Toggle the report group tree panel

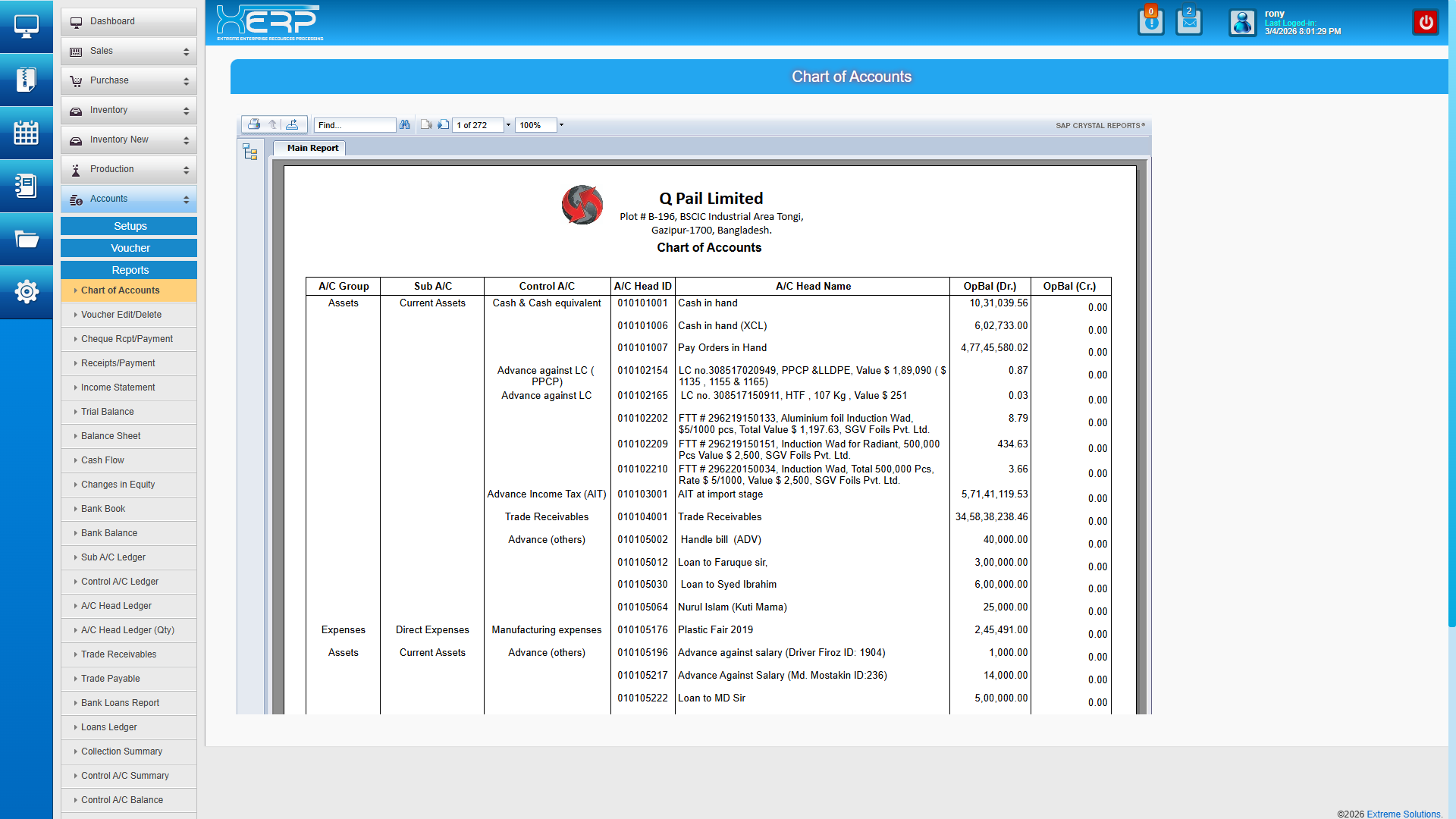tap(250, 152)
